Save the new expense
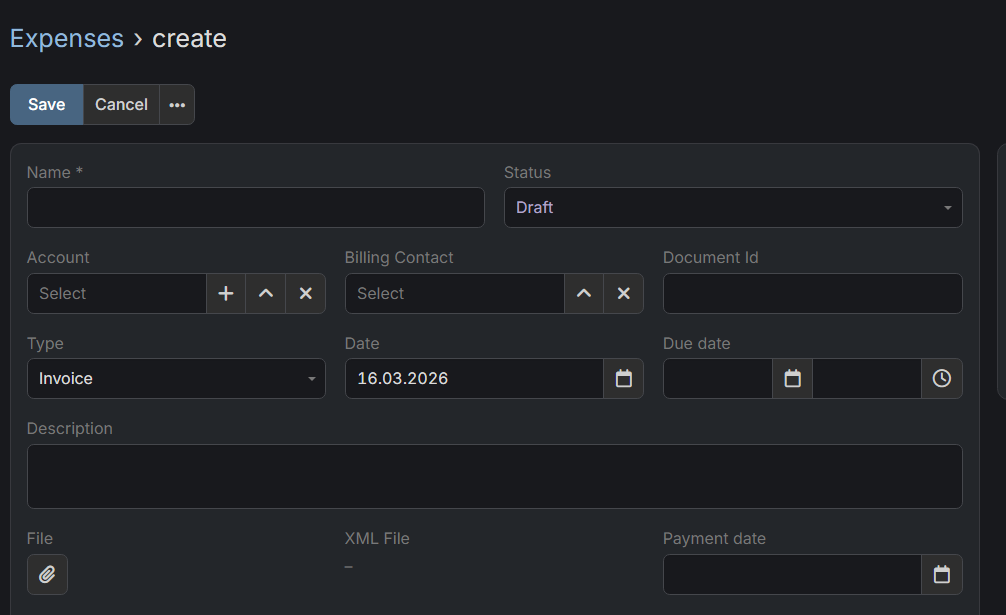The image size is (1006, 615). 46,104
